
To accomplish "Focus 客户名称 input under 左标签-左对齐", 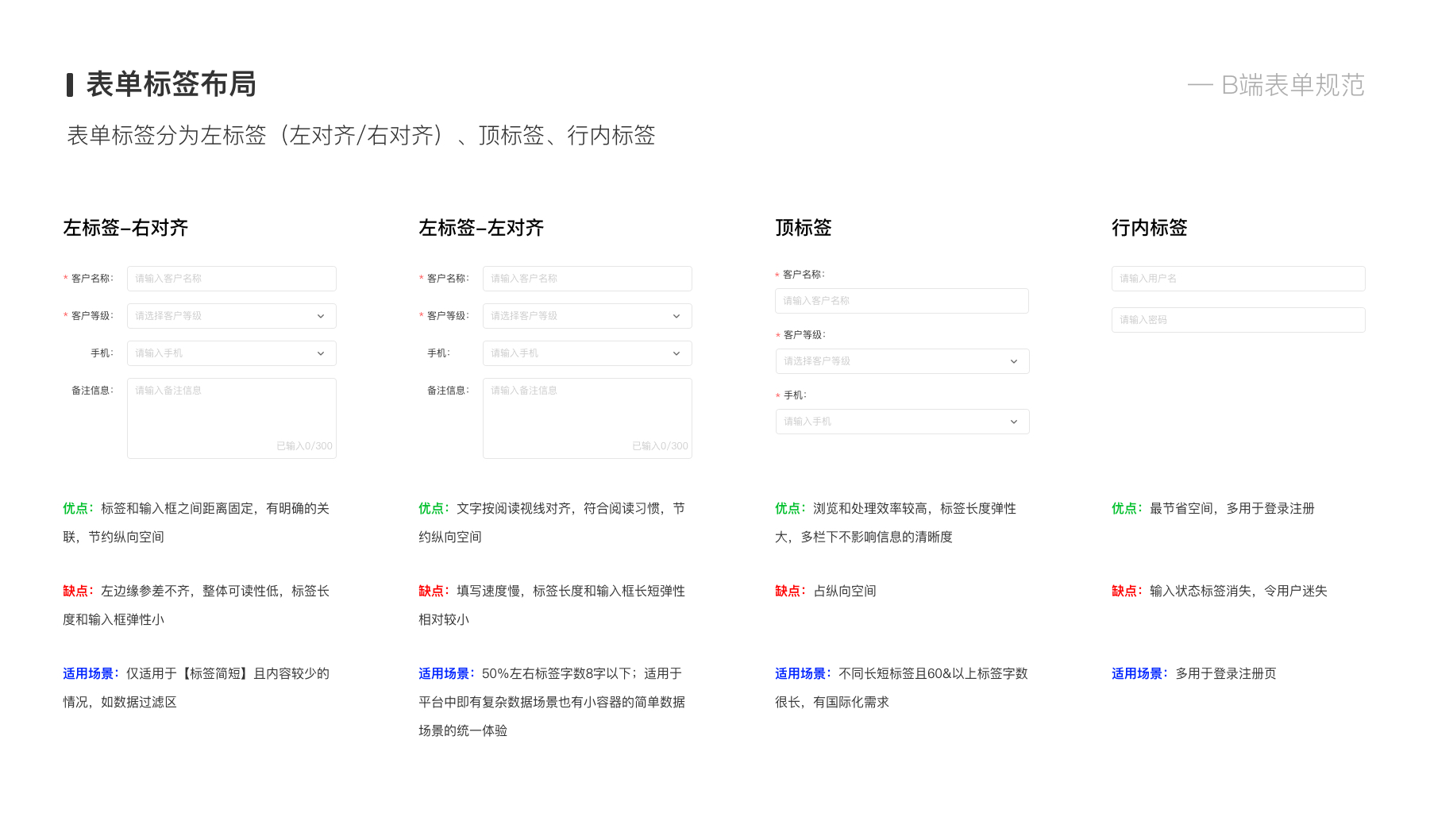I will pyautogui.click(x=588, y=279).
